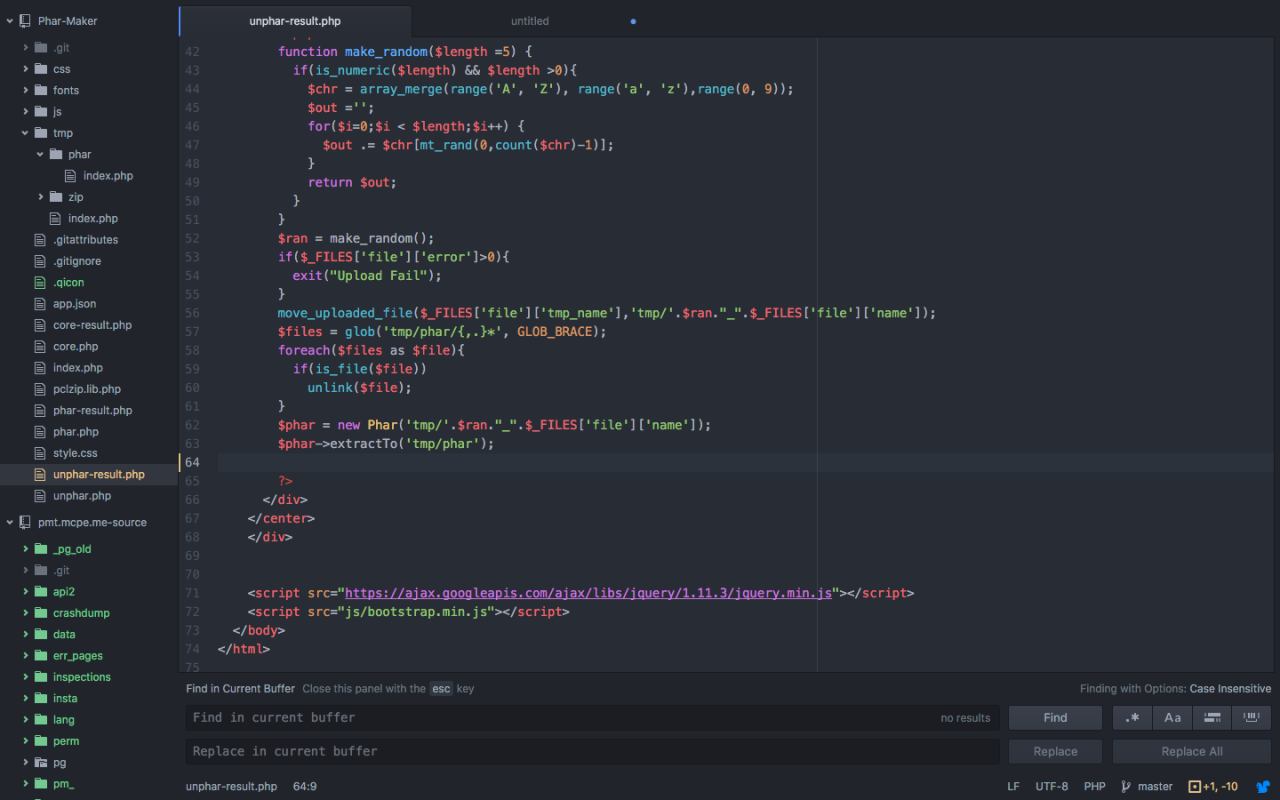
Task: Click the UTF-8 encoding selector
Action: [x=1051, y=787]
